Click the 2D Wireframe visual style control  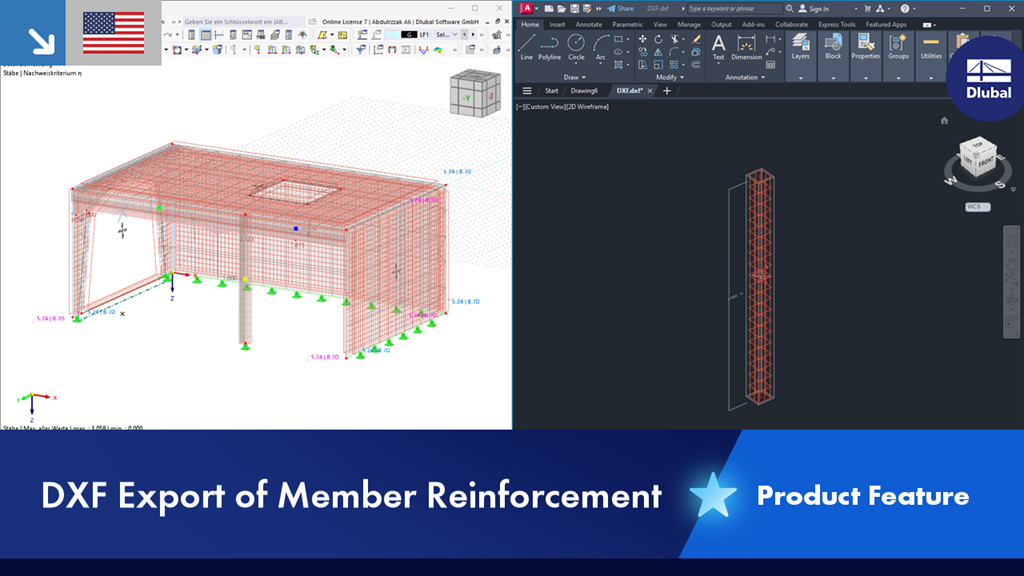[588, 106]
